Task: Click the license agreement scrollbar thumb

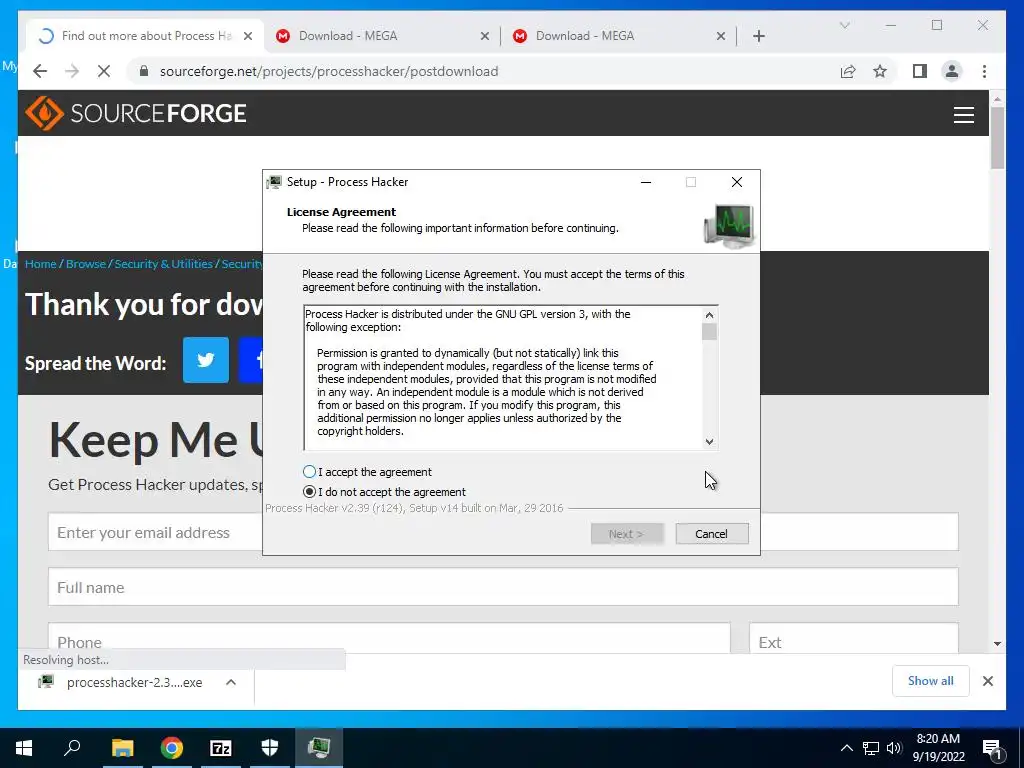Action: tap(709, 332)
